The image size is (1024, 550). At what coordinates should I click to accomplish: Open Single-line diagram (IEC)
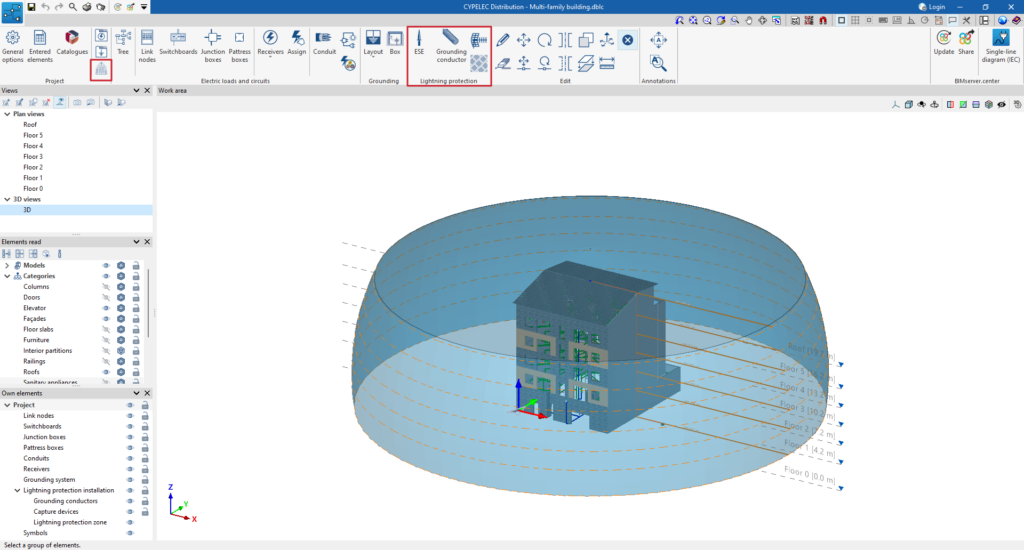[x=1000, y=46]
